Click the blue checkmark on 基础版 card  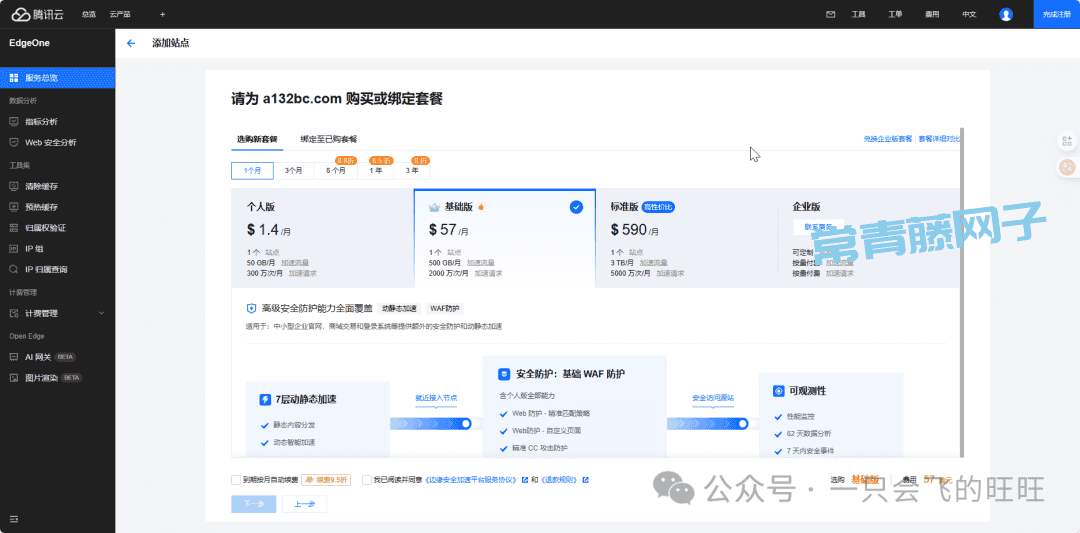(x=577, y=207)
